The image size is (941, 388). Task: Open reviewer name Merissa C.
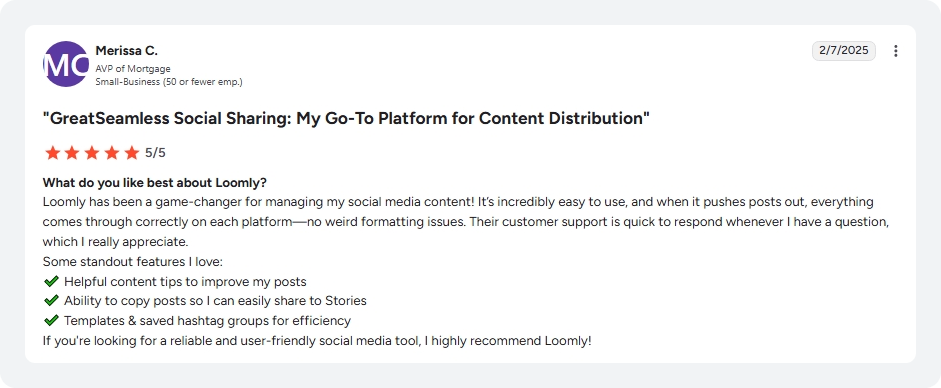pos(127,51)
